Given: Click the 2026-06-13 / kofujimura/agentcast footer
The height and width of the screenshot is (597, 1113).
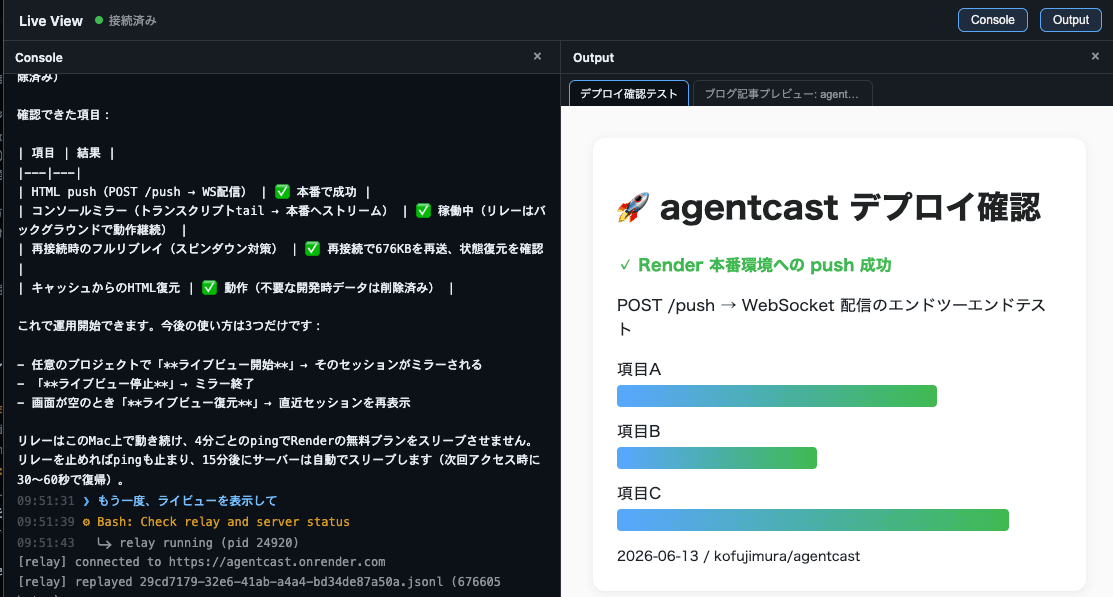Looking at the screenshot, I should point(738,556).
